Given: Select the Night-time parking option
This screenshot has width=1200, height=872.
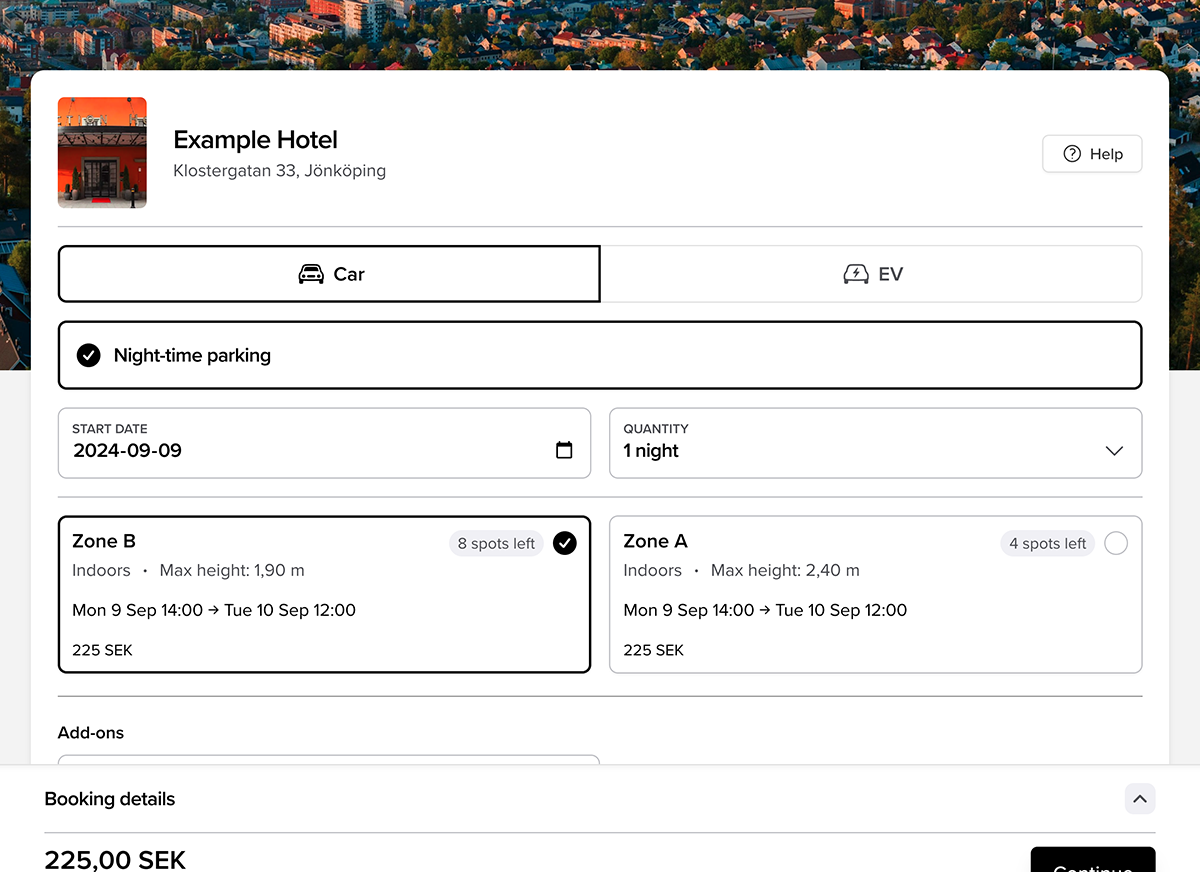Looking at the screenshot, I should (600, 355).
